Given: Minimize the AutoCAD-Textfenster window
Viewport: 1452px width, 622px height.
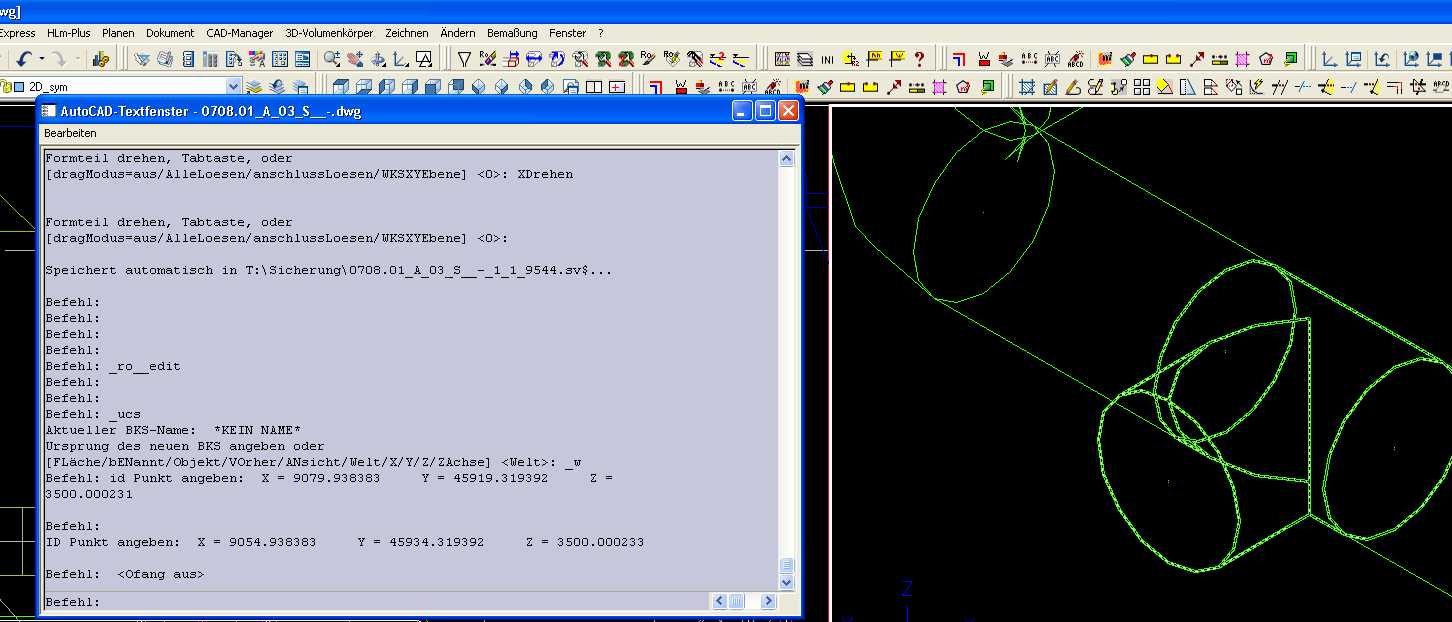Looking at the screenshot, I should click(742, 111).
